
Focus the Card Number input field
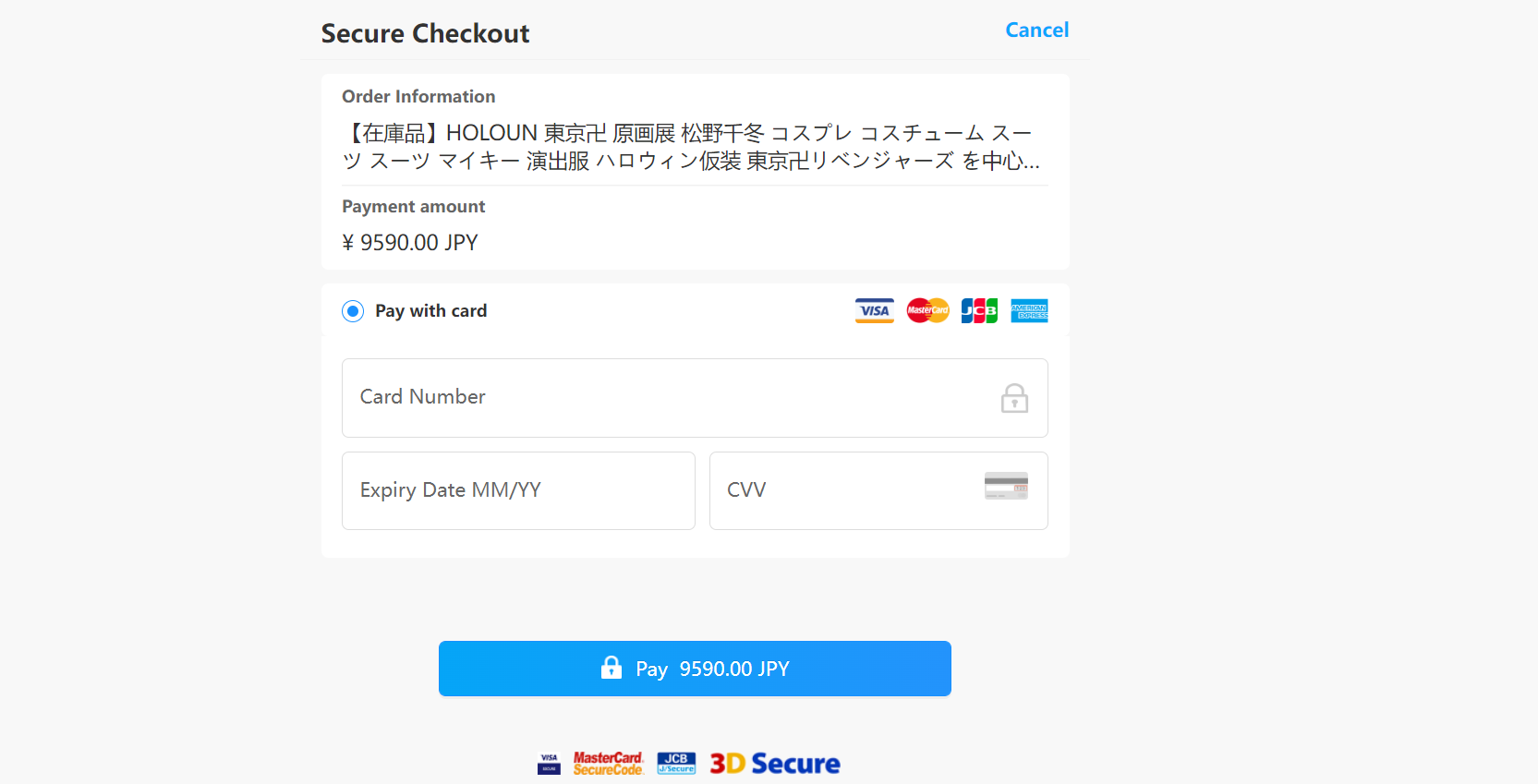tap(665, 398)
